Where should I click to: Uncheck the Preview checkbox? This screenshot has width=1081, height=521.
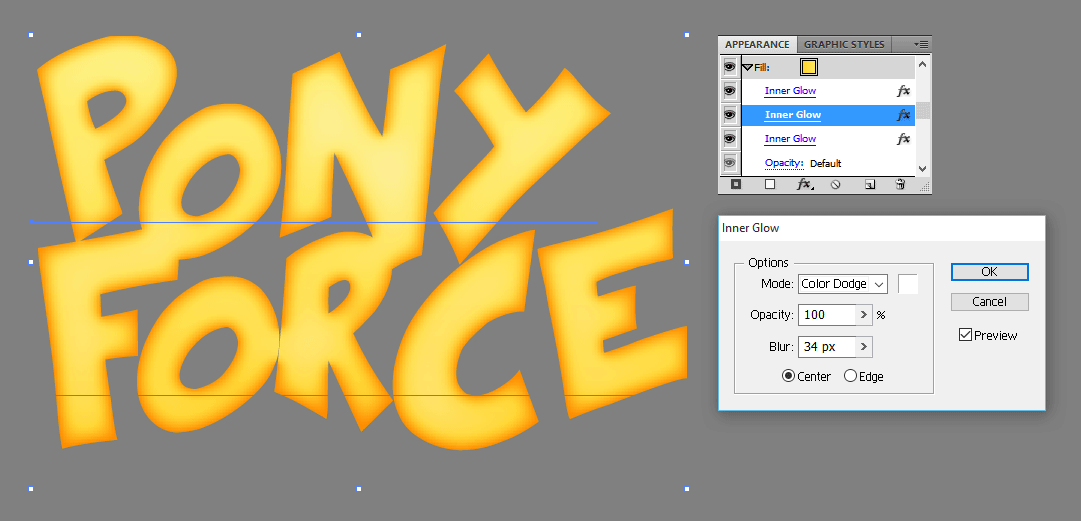pyautogui.click(x=965, y=335)
